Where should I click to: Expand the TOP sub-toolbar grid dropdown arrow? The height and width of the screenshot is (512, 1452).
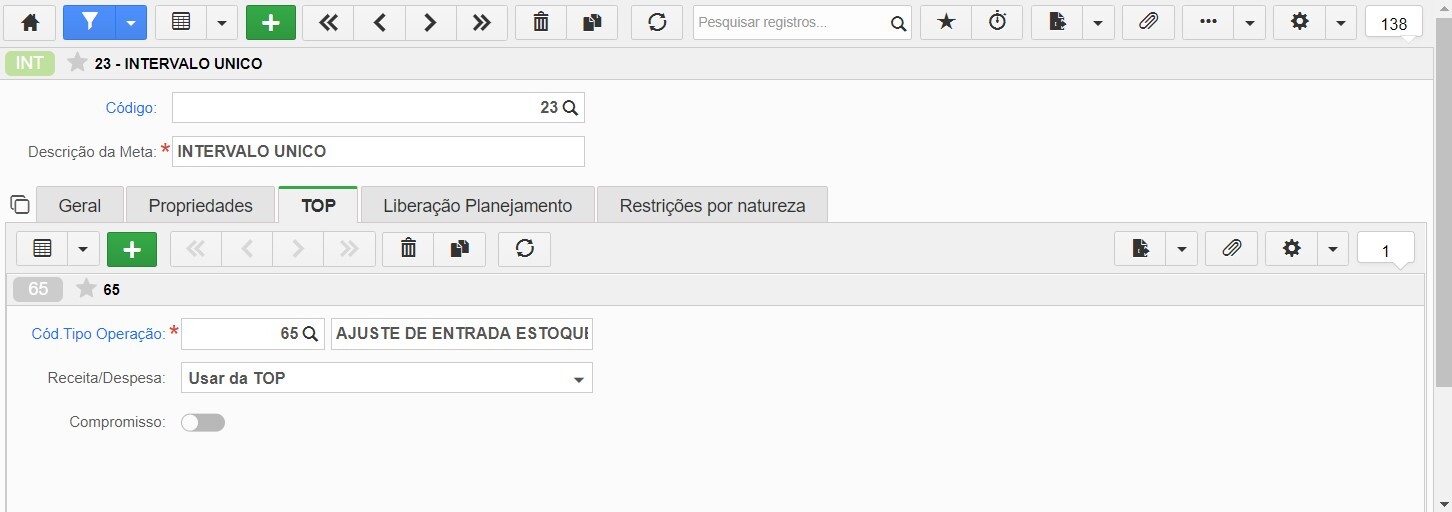[83, 249]
